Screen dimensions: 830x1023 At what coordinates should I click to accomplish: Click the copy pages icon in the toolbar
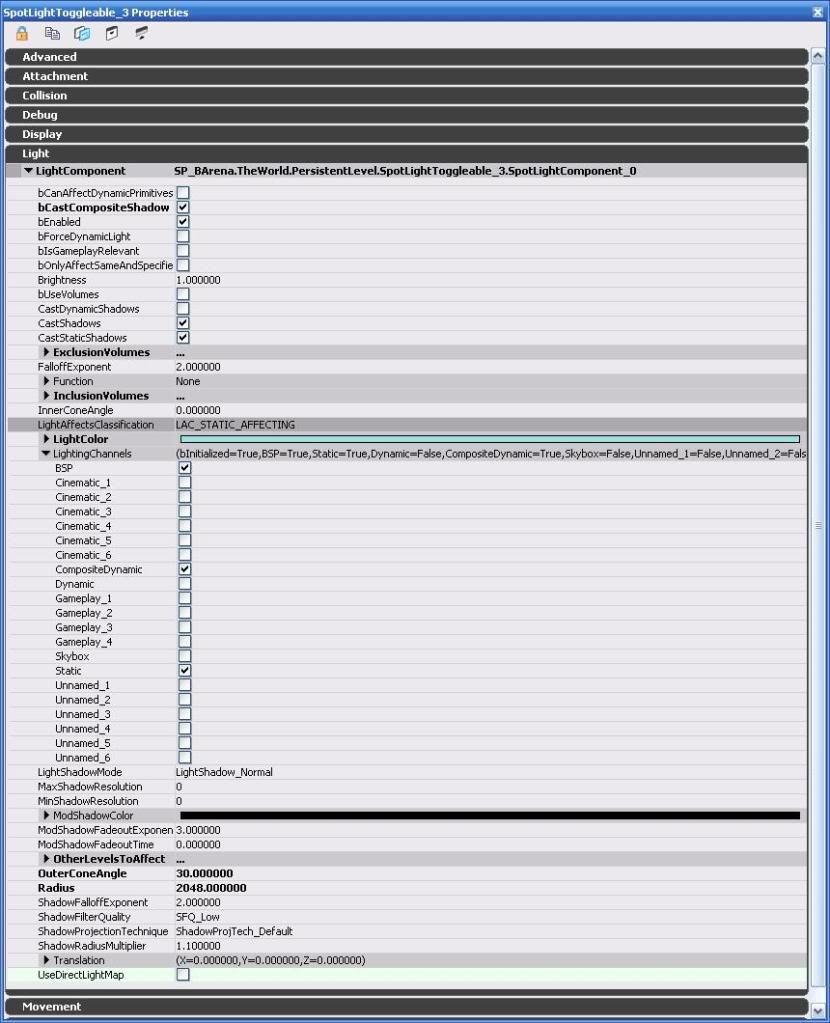[x=52, y=33]
